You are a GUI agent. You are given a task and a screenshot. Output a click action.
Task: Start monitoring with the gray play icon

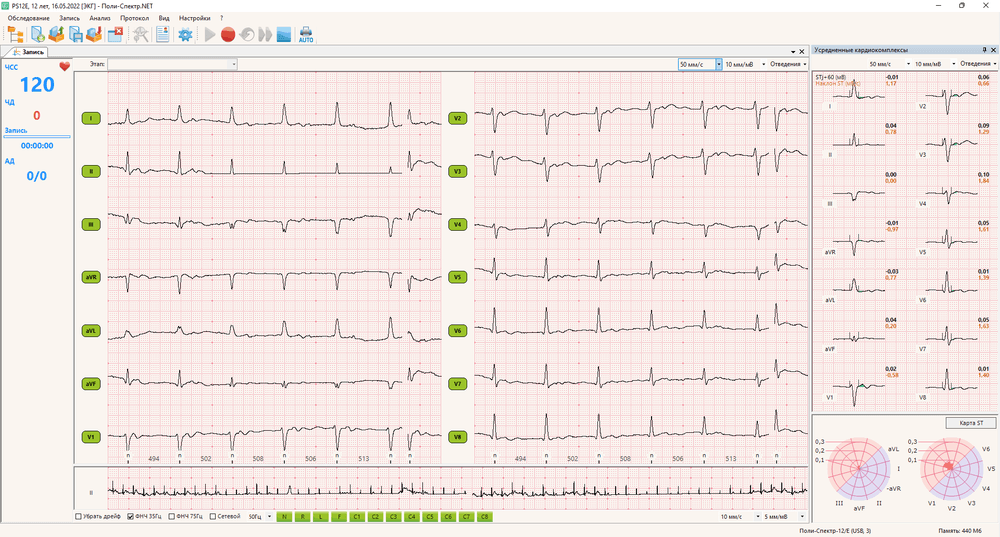(x=210, y=34)
